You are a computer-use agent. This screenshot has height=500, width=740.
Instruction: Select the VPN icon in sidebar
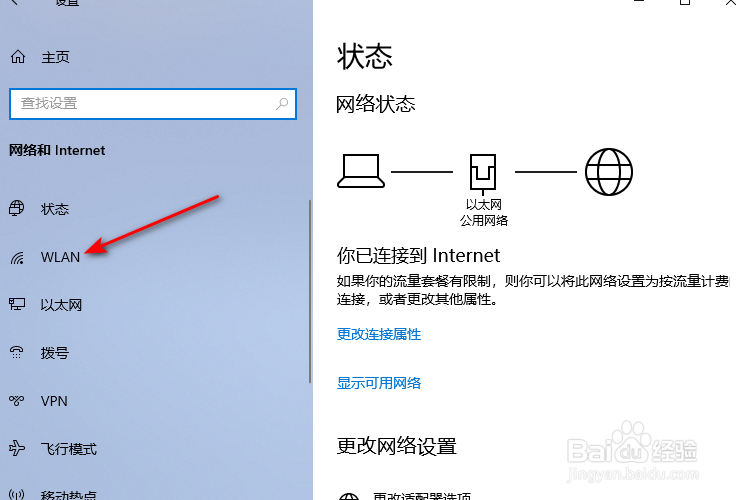pos(17,401)
